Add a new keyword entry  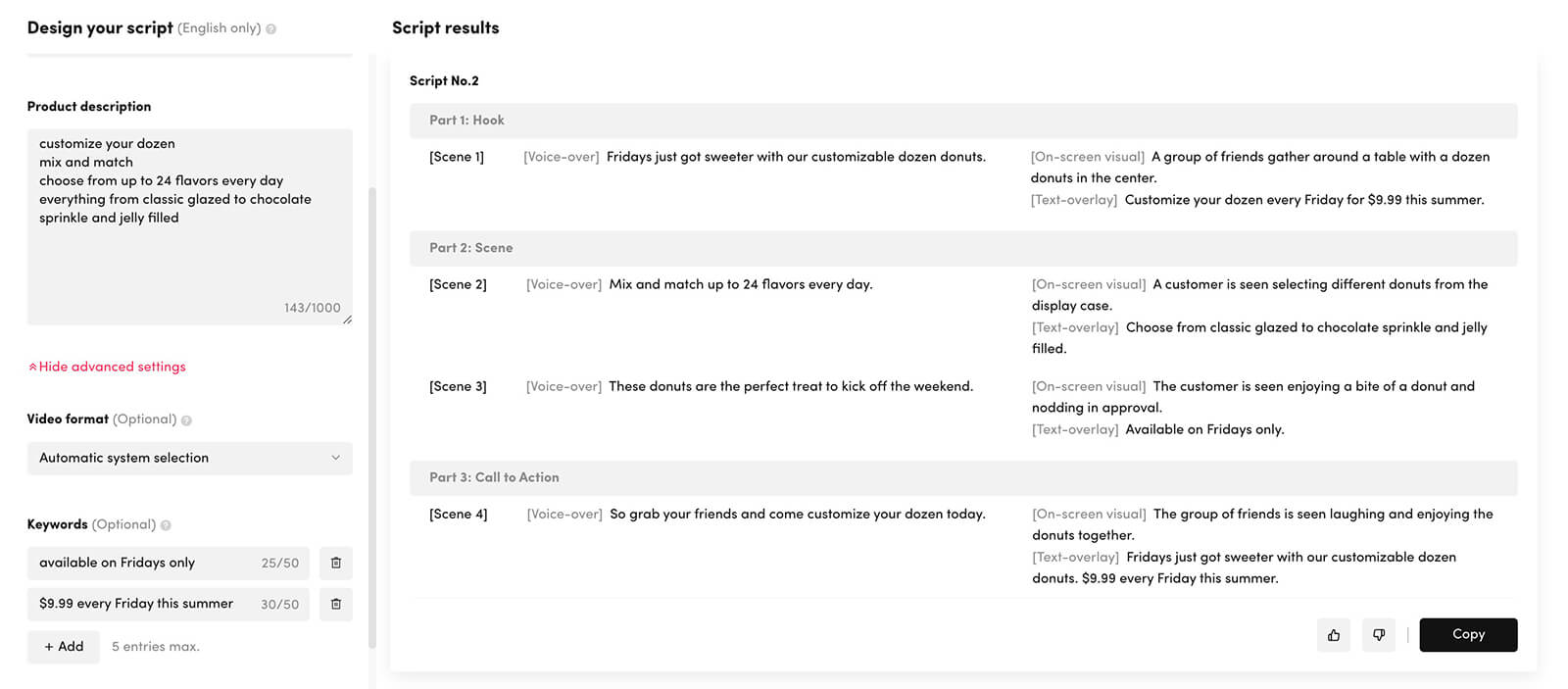point(64,647)
